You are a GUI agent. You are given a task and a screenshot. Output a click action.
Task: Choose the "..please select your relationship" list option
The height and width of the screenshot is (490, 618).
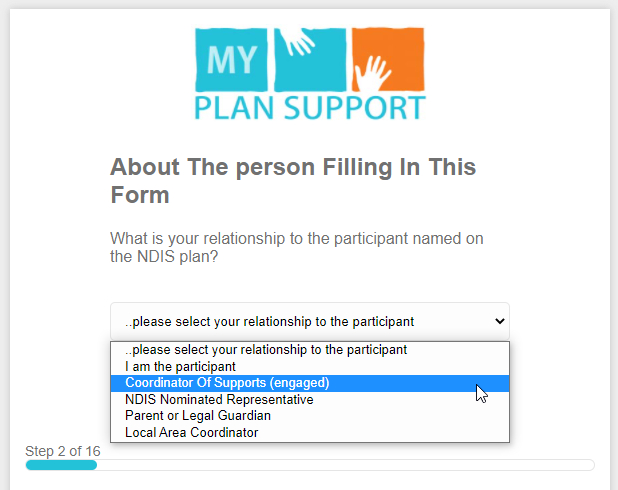[266, 350]
